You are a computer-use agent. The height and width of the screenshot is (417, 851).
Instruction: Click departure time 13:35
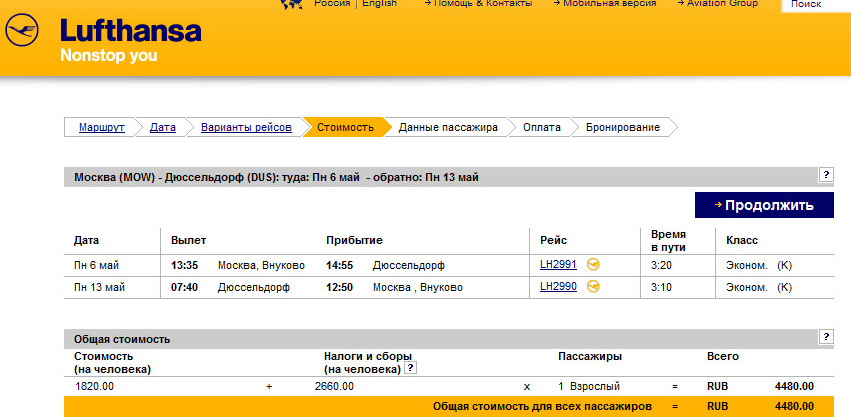tap(185, 266)
